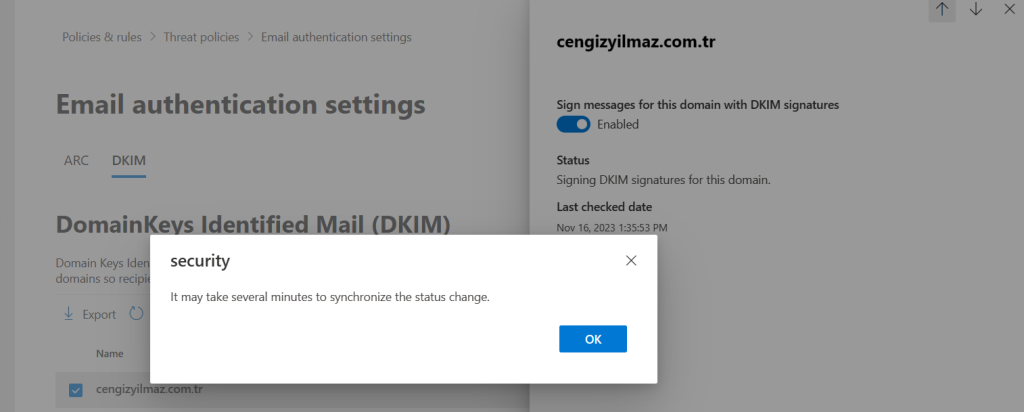Click the up arrow for previous domain
The image size is (1024, 412).
[942, 9]
